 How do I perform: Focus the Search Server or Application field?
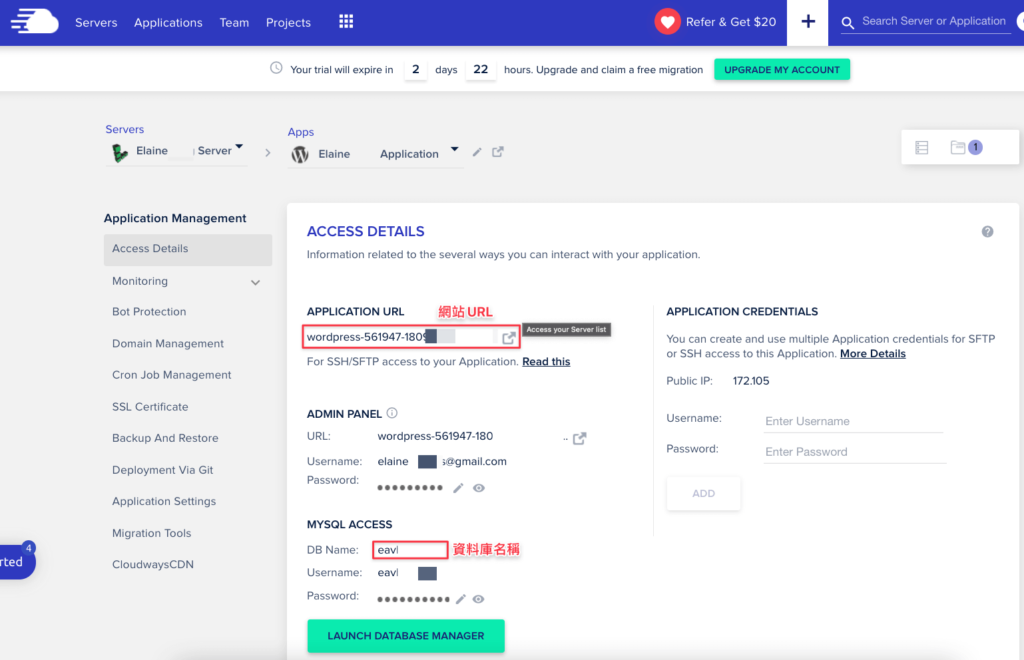click(934, 22)
